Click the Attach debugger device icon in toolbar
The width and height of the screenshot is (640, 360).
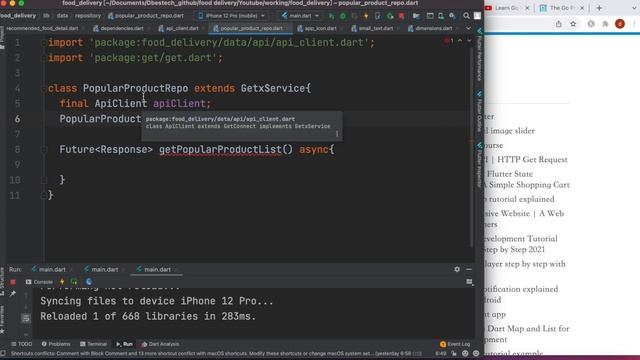[x=378, y=16]
